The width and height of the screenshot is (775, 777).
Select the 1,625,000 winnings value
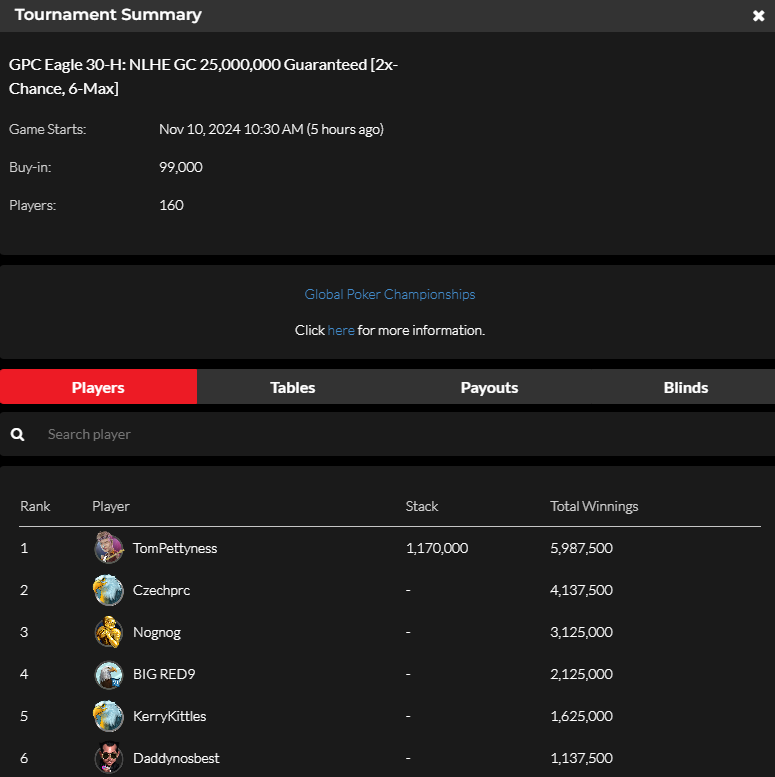[581, 716]
